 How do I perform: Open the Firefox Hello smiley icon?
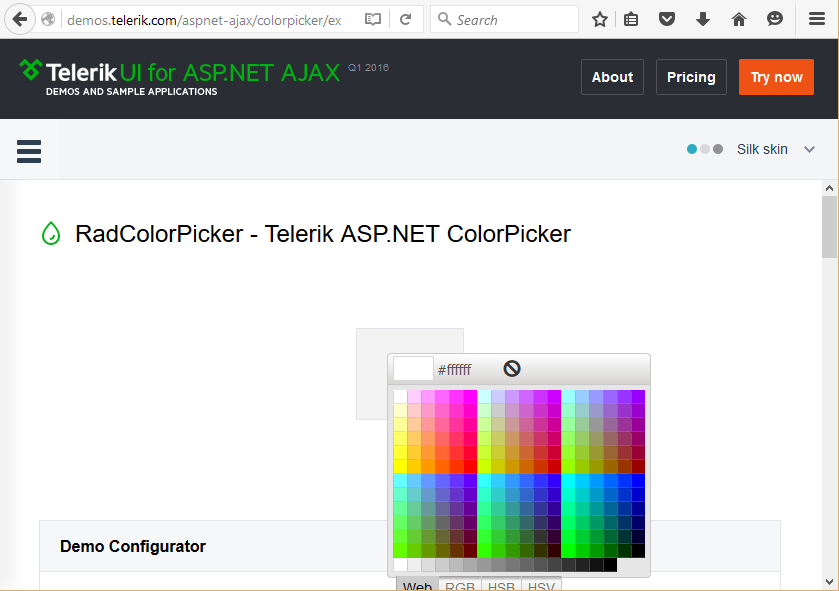[x=774, y=19]
